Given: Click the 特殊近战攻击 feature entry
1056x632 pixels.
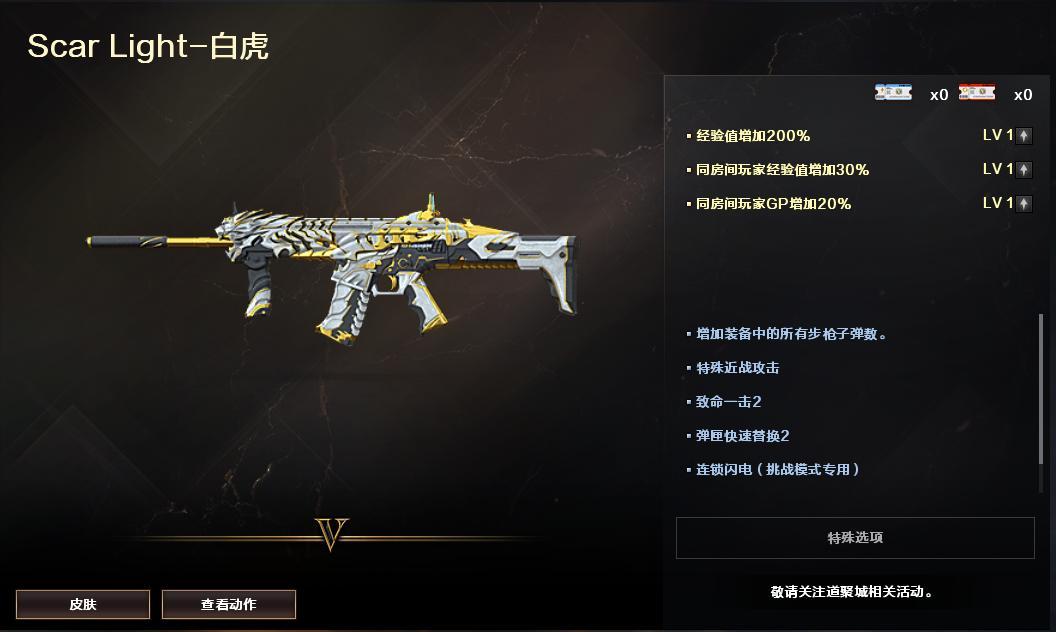Looking at the screenshot, I should click(x=737, y=368).
